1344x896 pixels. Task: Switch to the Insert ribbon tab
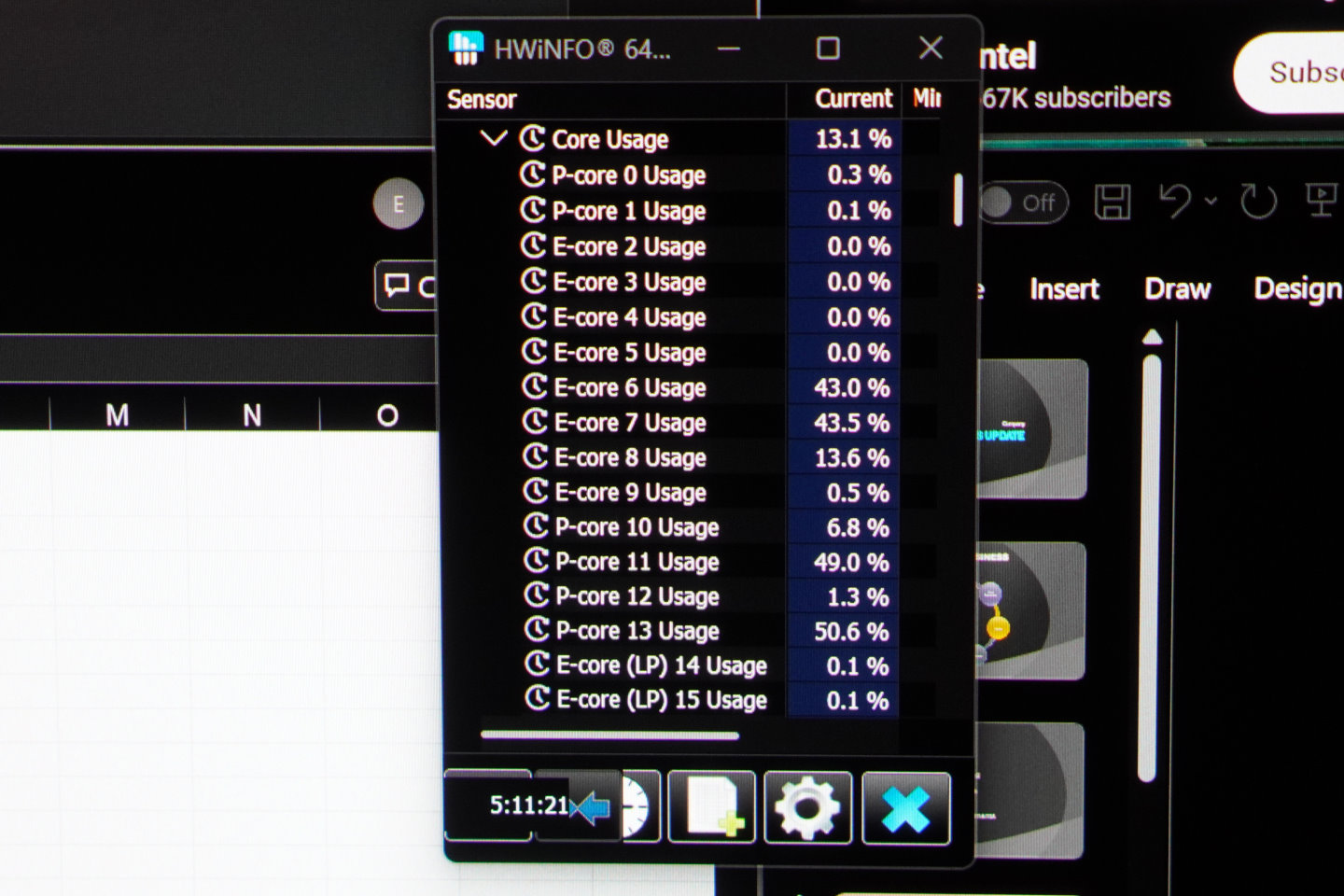(1064, 289)
